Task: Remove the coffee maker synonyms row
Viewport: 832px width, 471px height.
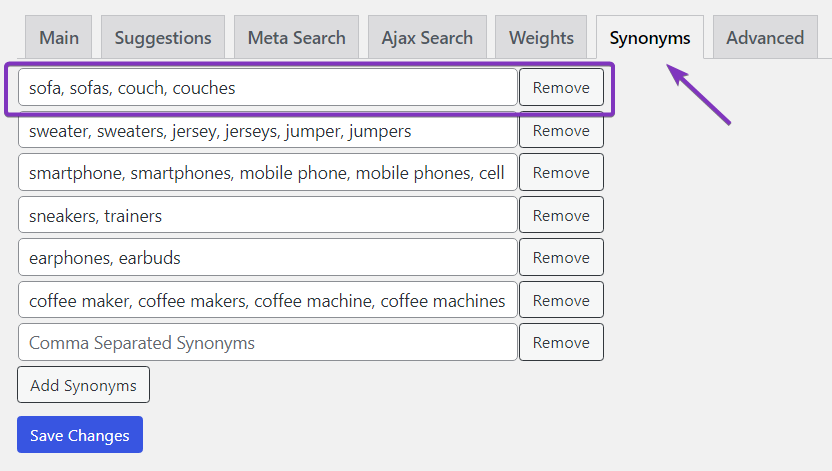Action: [561, 300]
